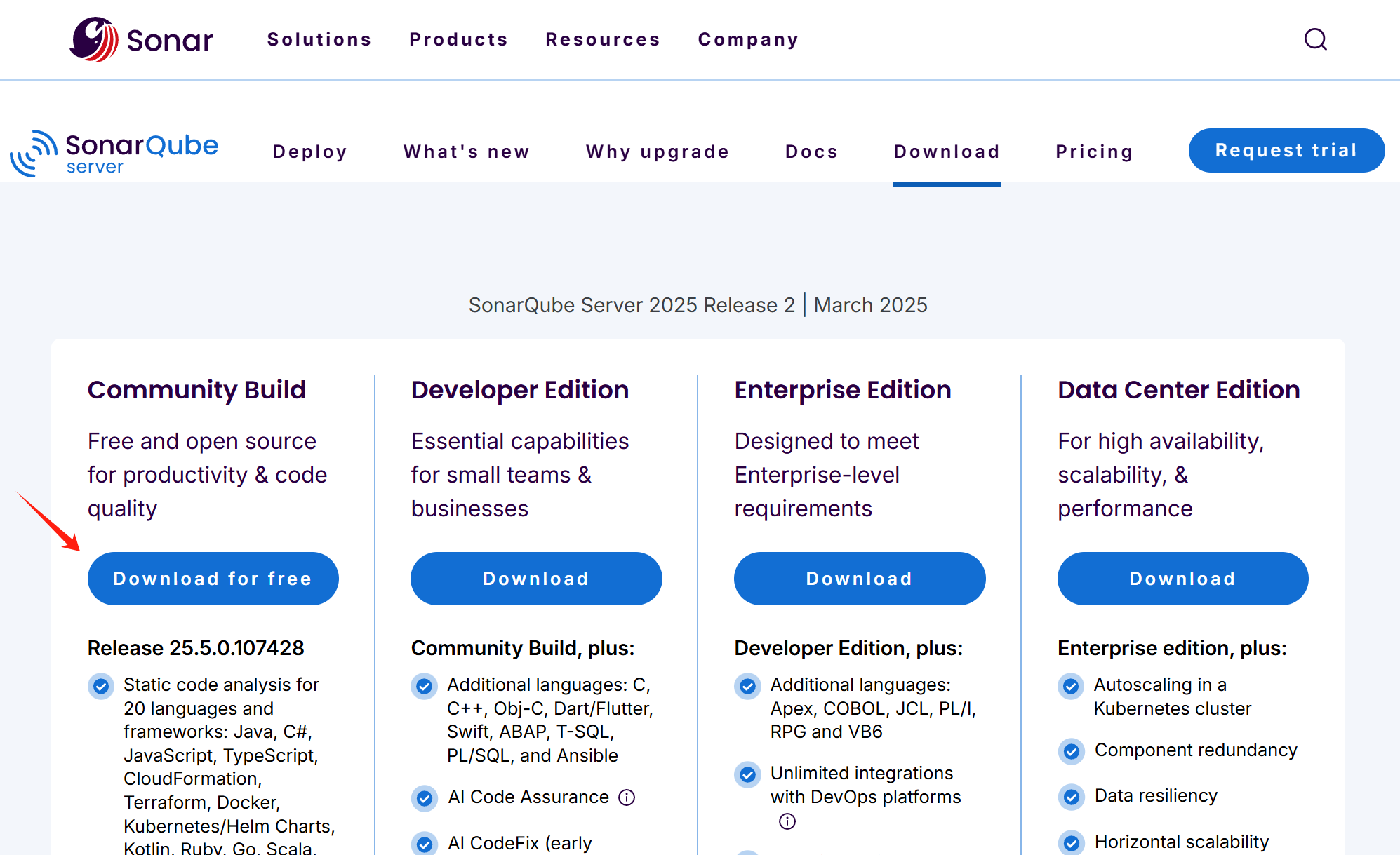Download the Enterprise Edition

tap(859, 579)
